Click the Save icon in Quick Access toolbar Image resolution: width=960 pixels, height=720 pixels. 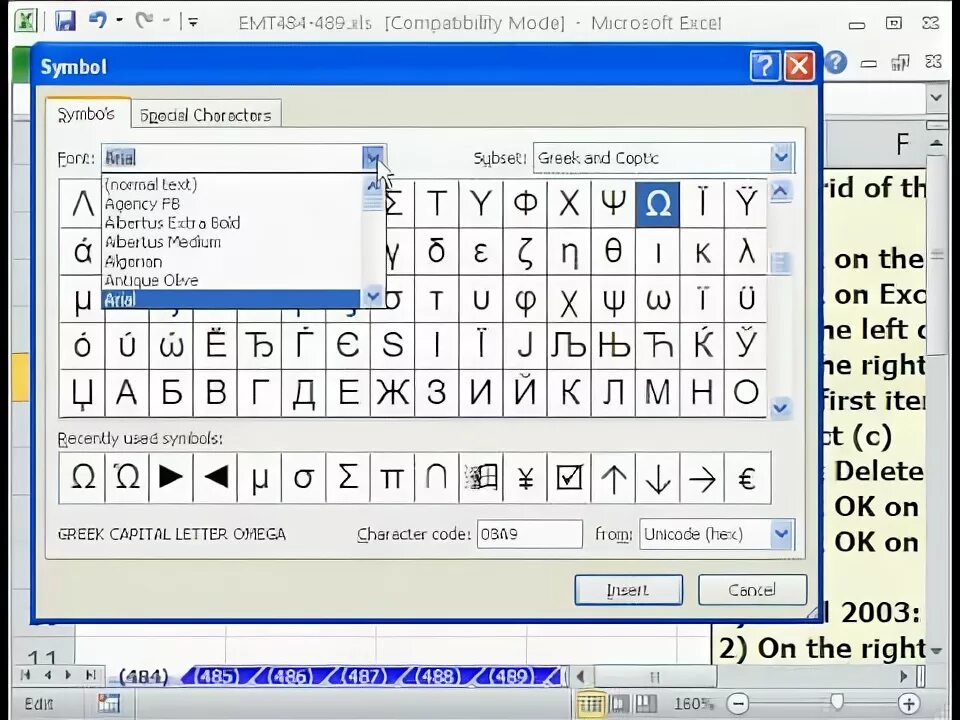click(x=65, y=21)
